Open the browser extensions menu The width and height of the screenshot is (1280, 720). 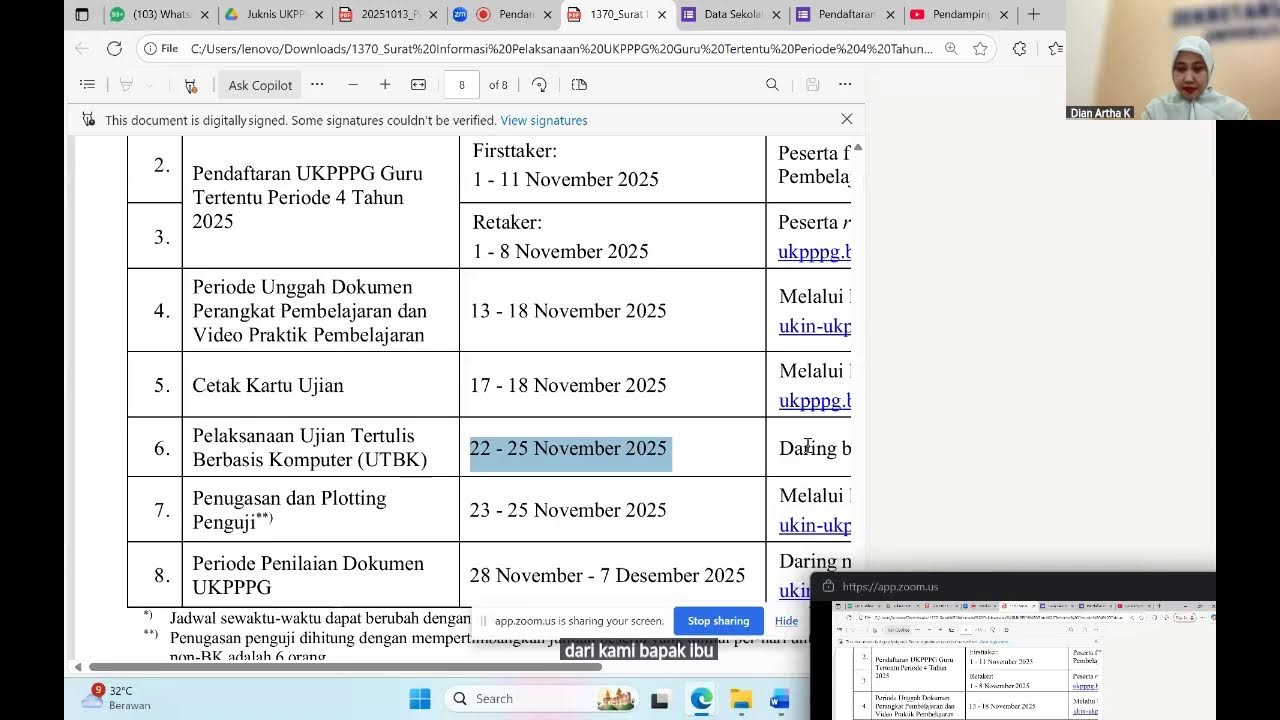[1019, 48]
